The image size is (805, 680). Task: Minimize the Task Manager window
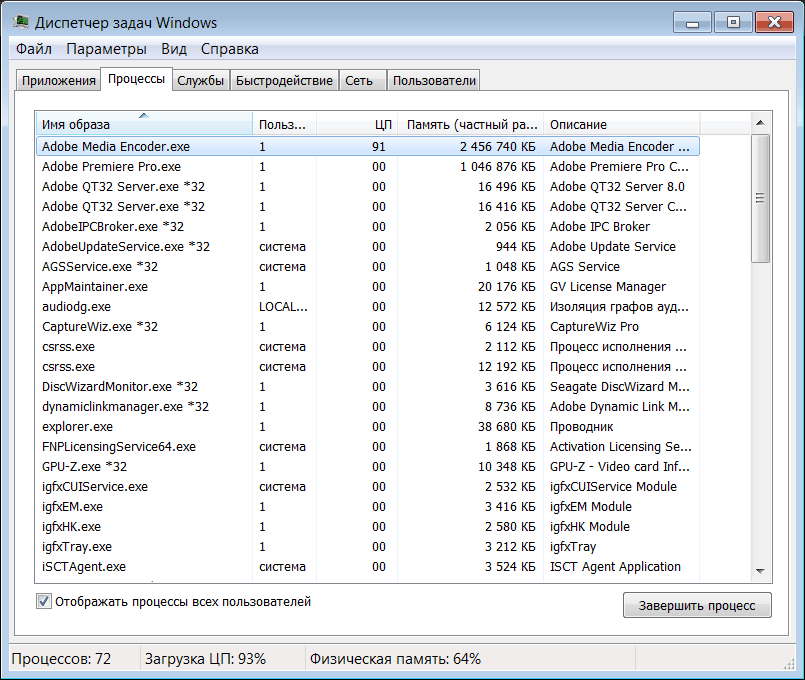tap(692, 23)
